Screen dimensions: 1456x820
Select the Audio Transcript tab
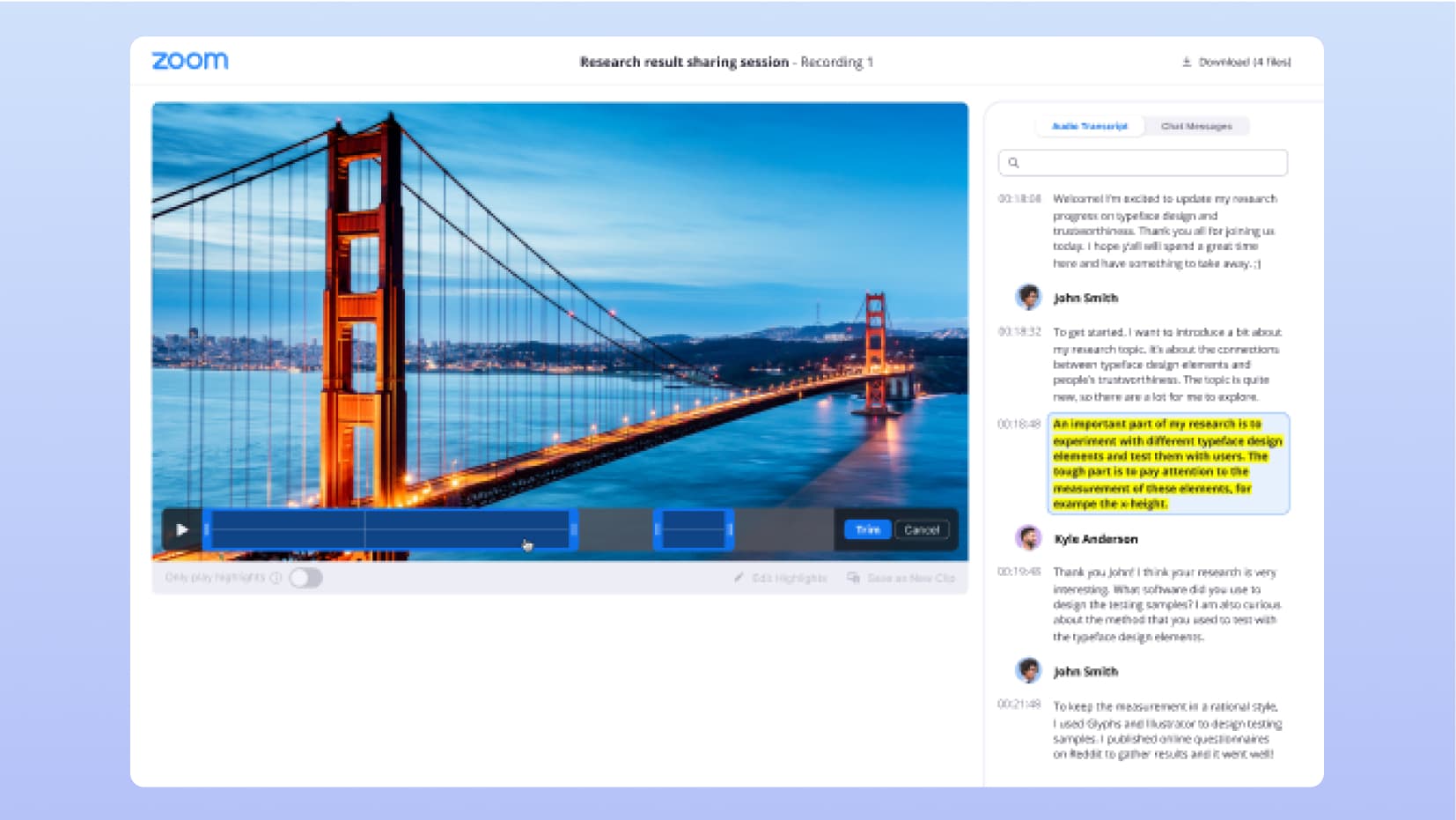[x=1089, y=126]
